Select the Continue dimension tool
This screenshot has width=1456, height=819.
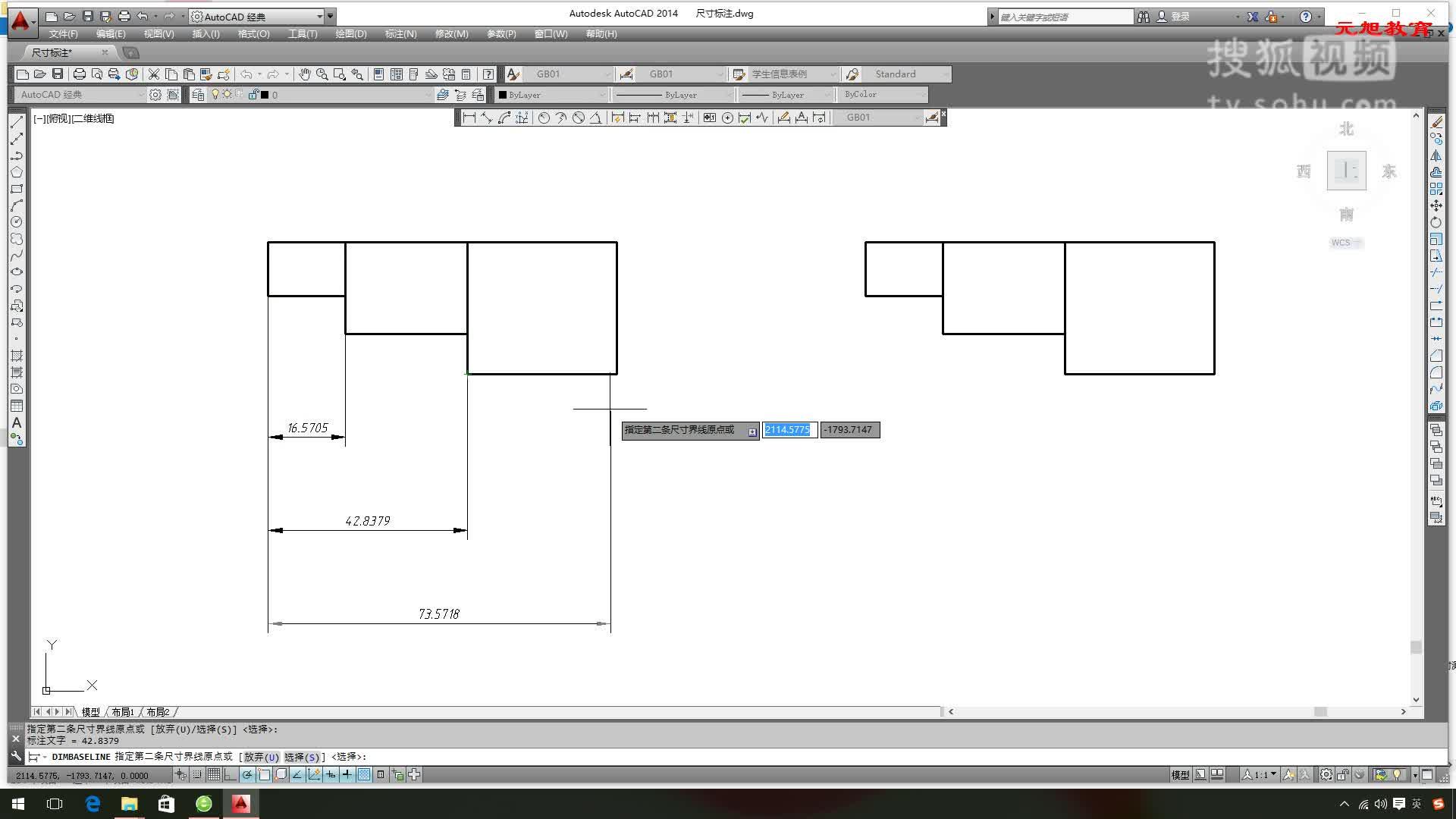652,118
